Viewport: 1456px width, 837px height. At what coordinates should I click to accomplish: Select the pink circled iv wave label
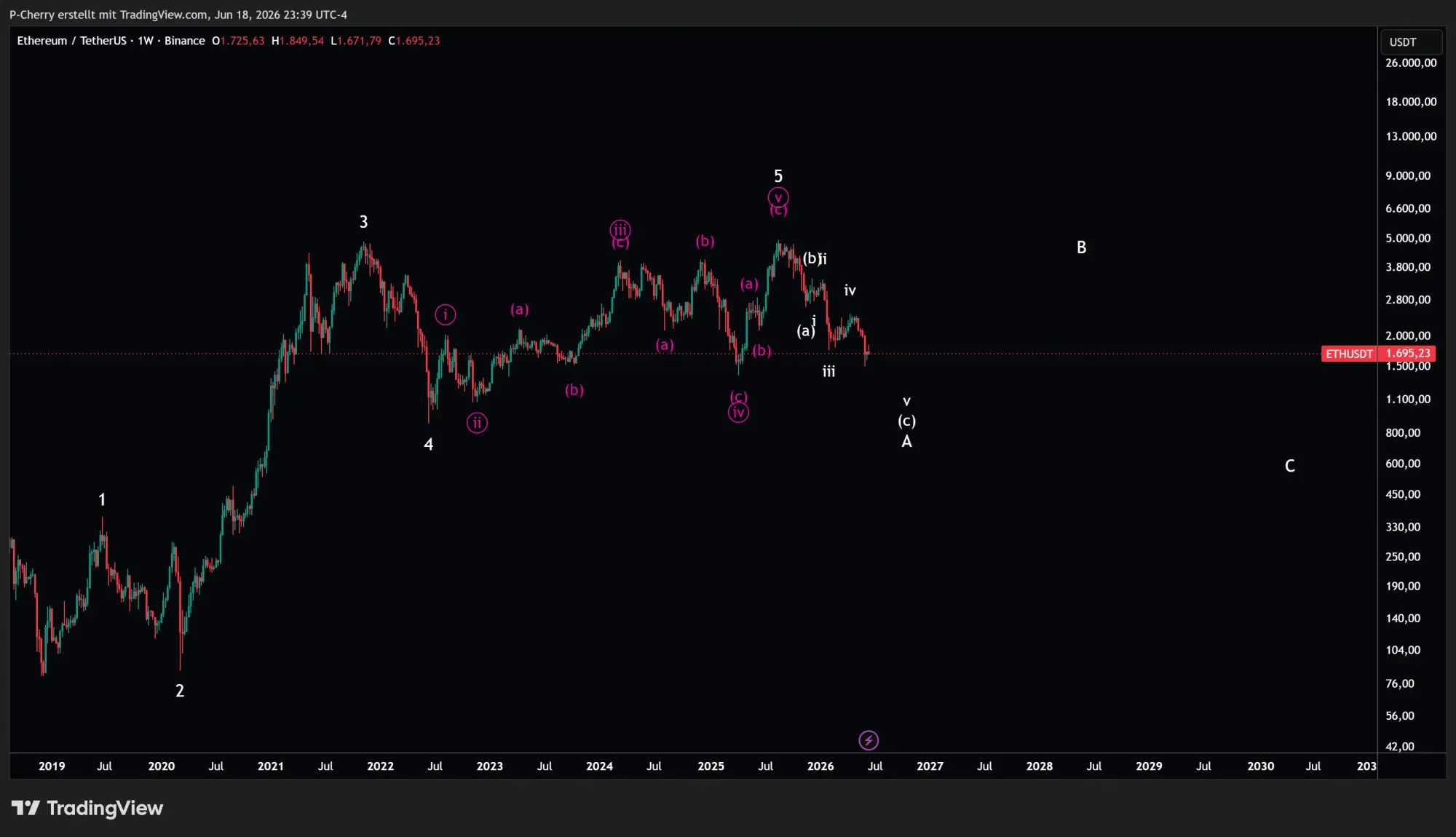click(738, 413)
